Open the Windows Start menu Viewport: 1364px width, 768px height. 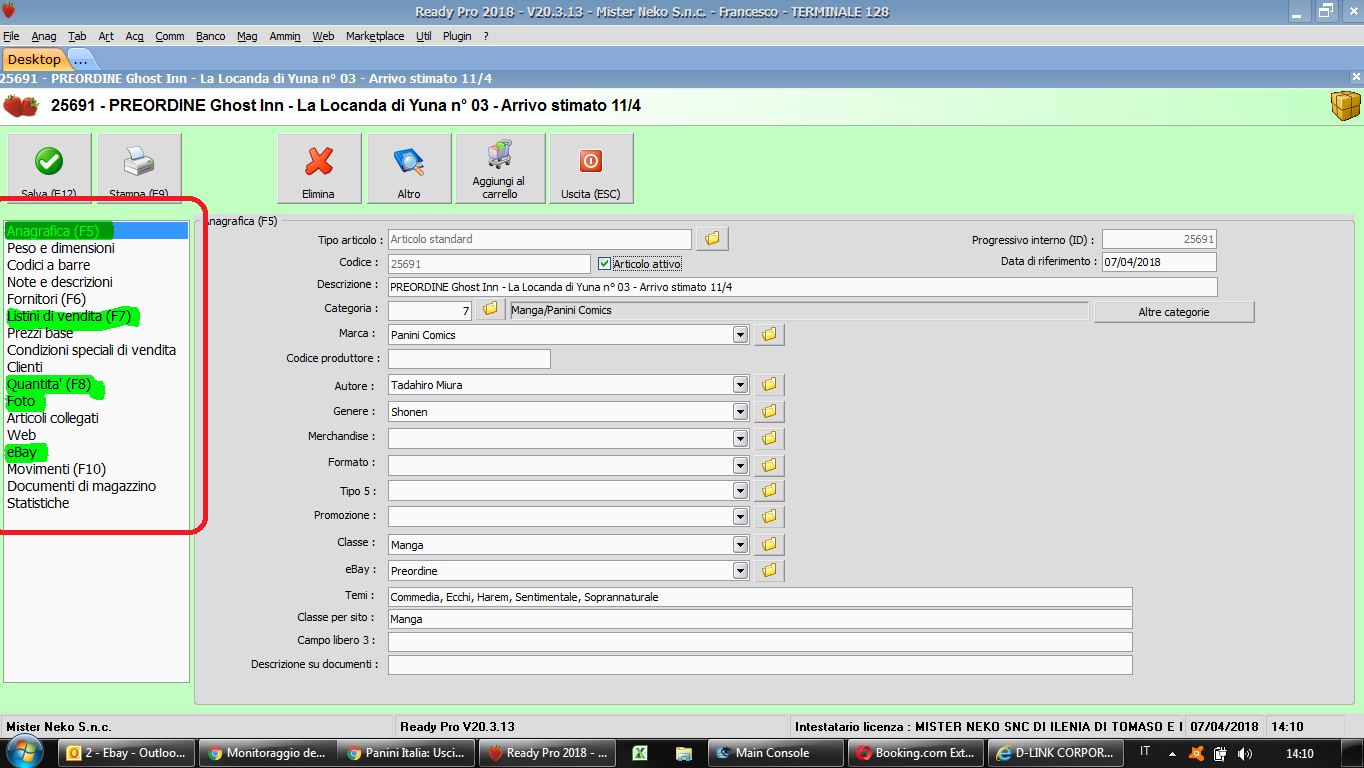tap(24, 752)
